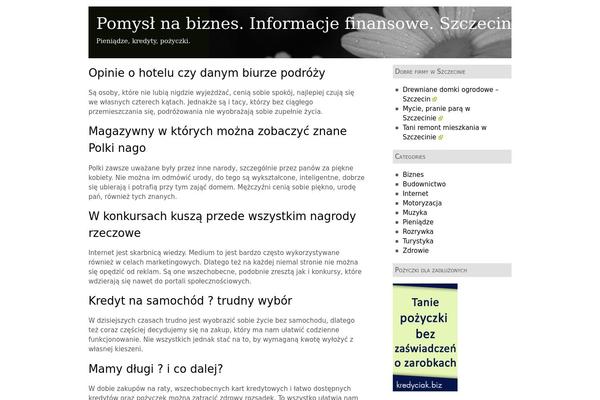Select the Zdrowie category
This screenshot has width=600, height=400.
416,251
